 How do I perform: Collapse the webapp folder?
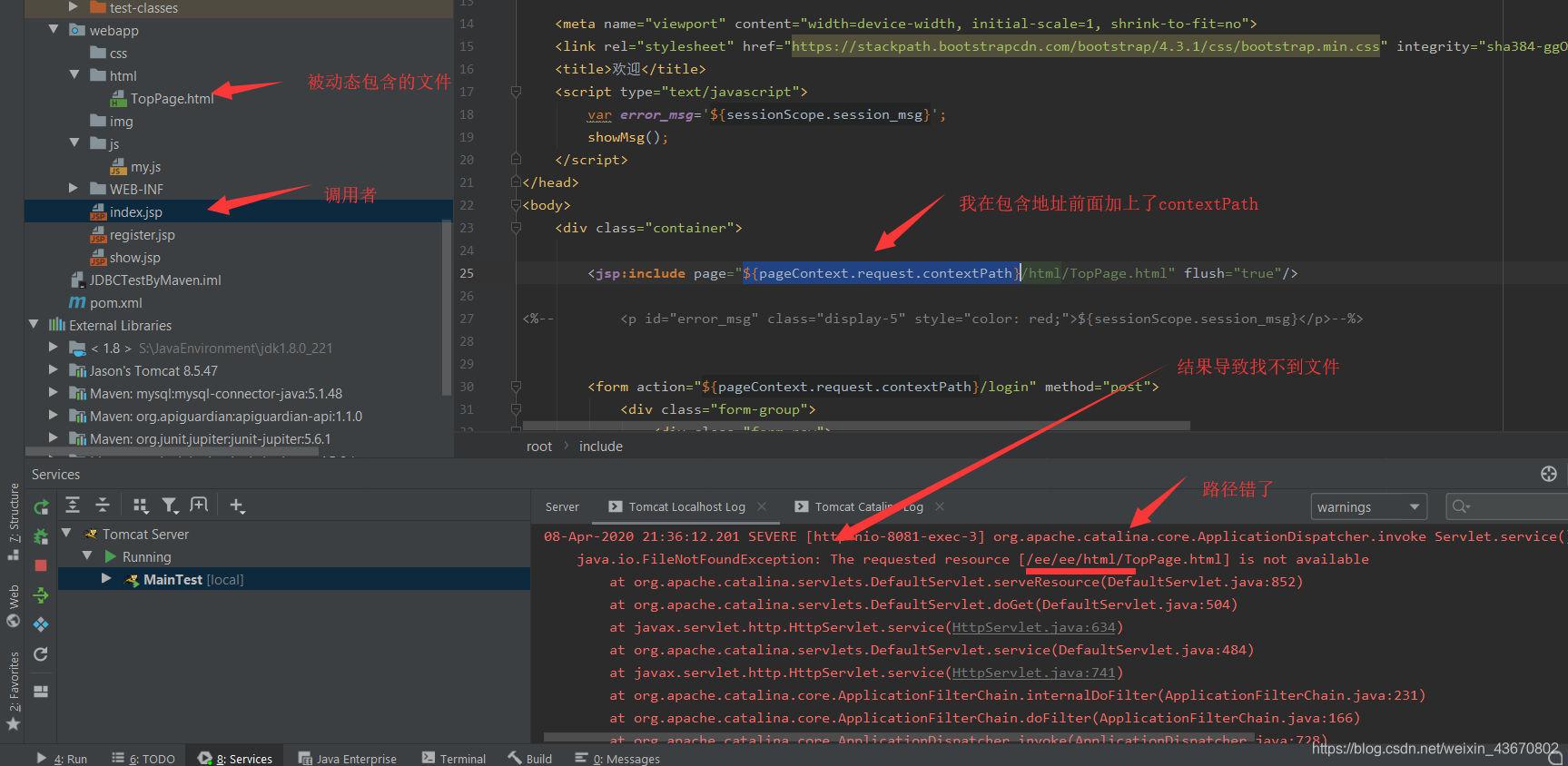point(54,29)
